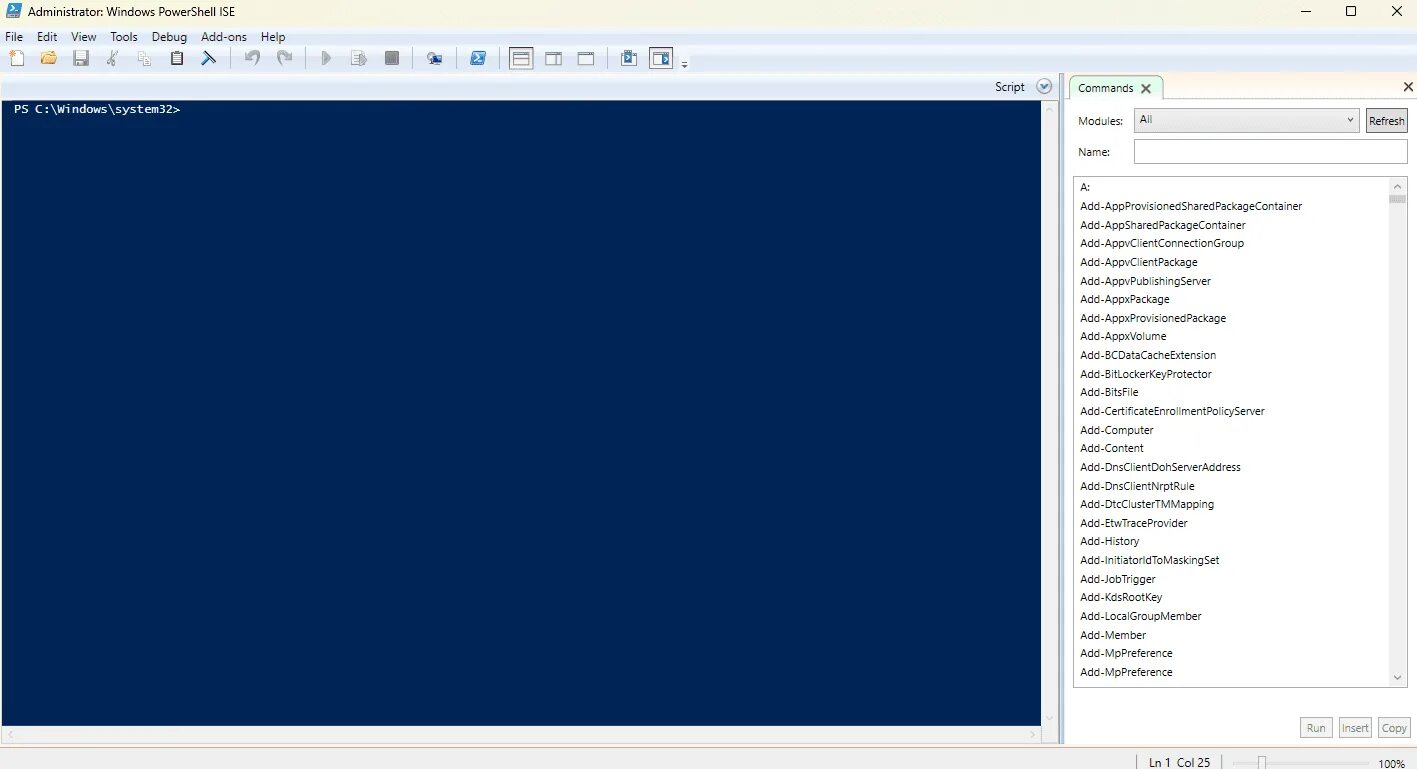Open the Debug menu
The image size is (1417, 769).
[169, 37]
